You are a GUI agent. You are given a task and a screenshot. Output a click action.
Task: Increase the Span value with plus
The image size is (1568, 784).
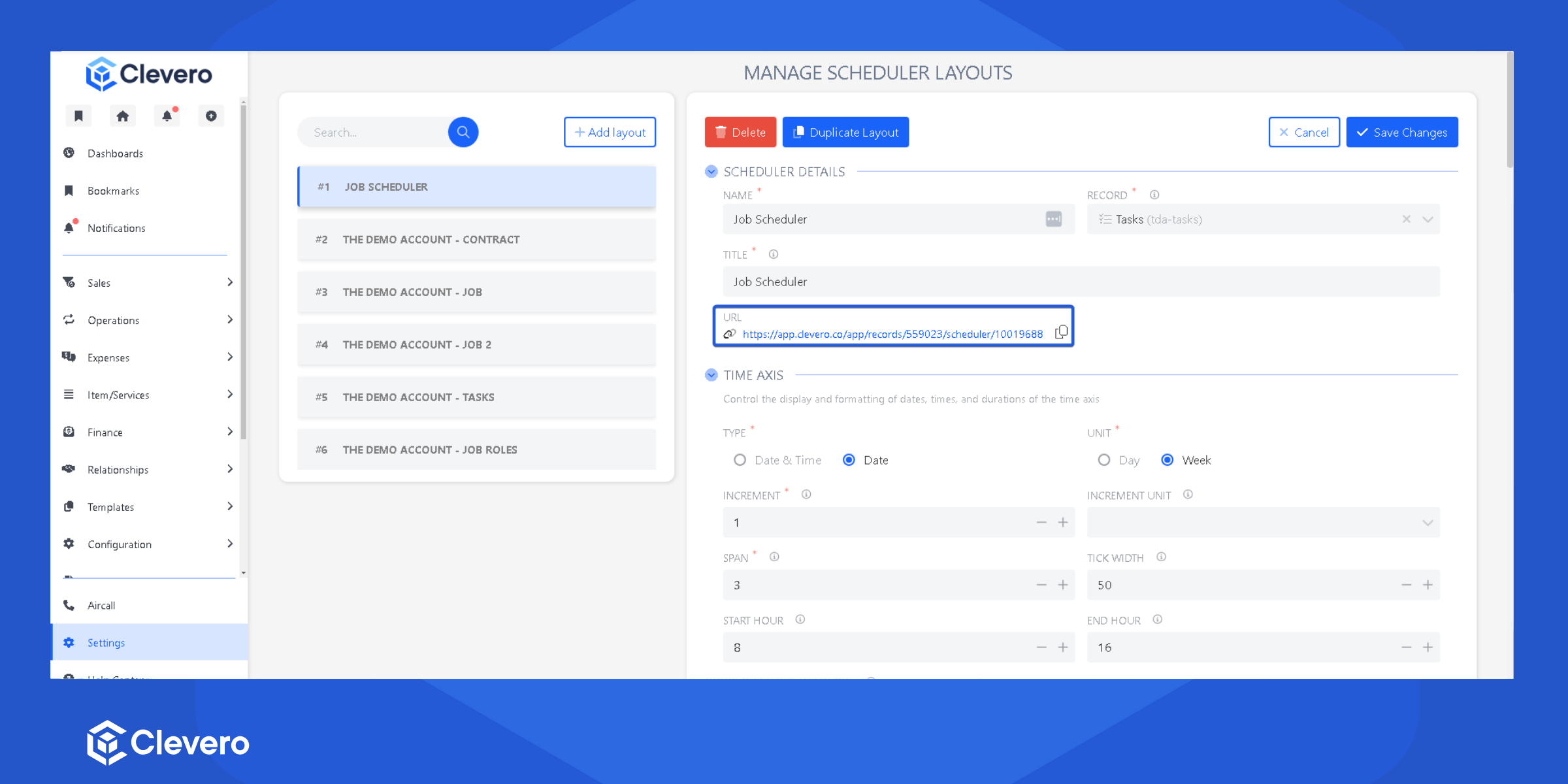click(x=1063, y=585)
